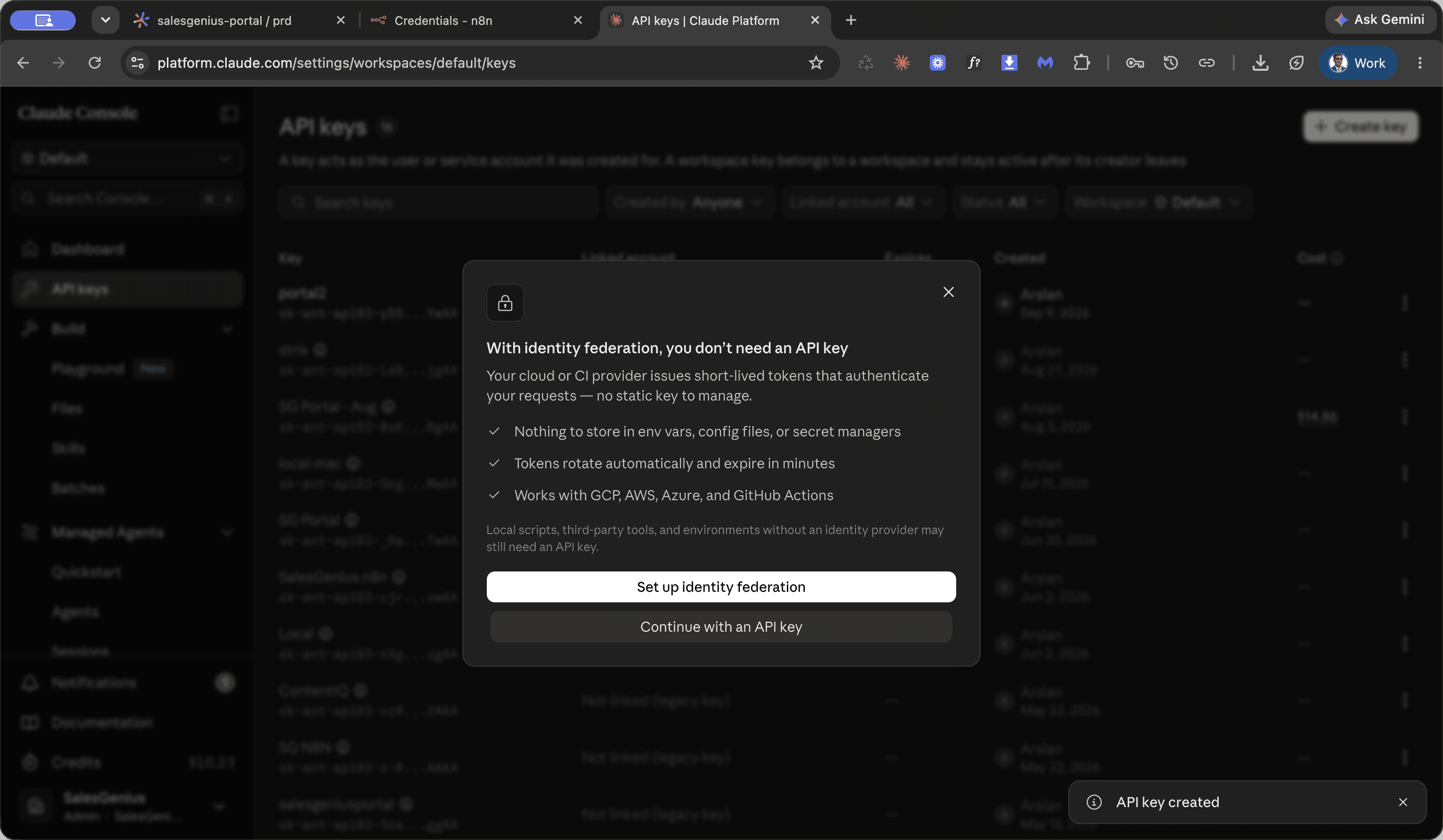
Task: Select API keys in the sidebar
Action: 127,289
